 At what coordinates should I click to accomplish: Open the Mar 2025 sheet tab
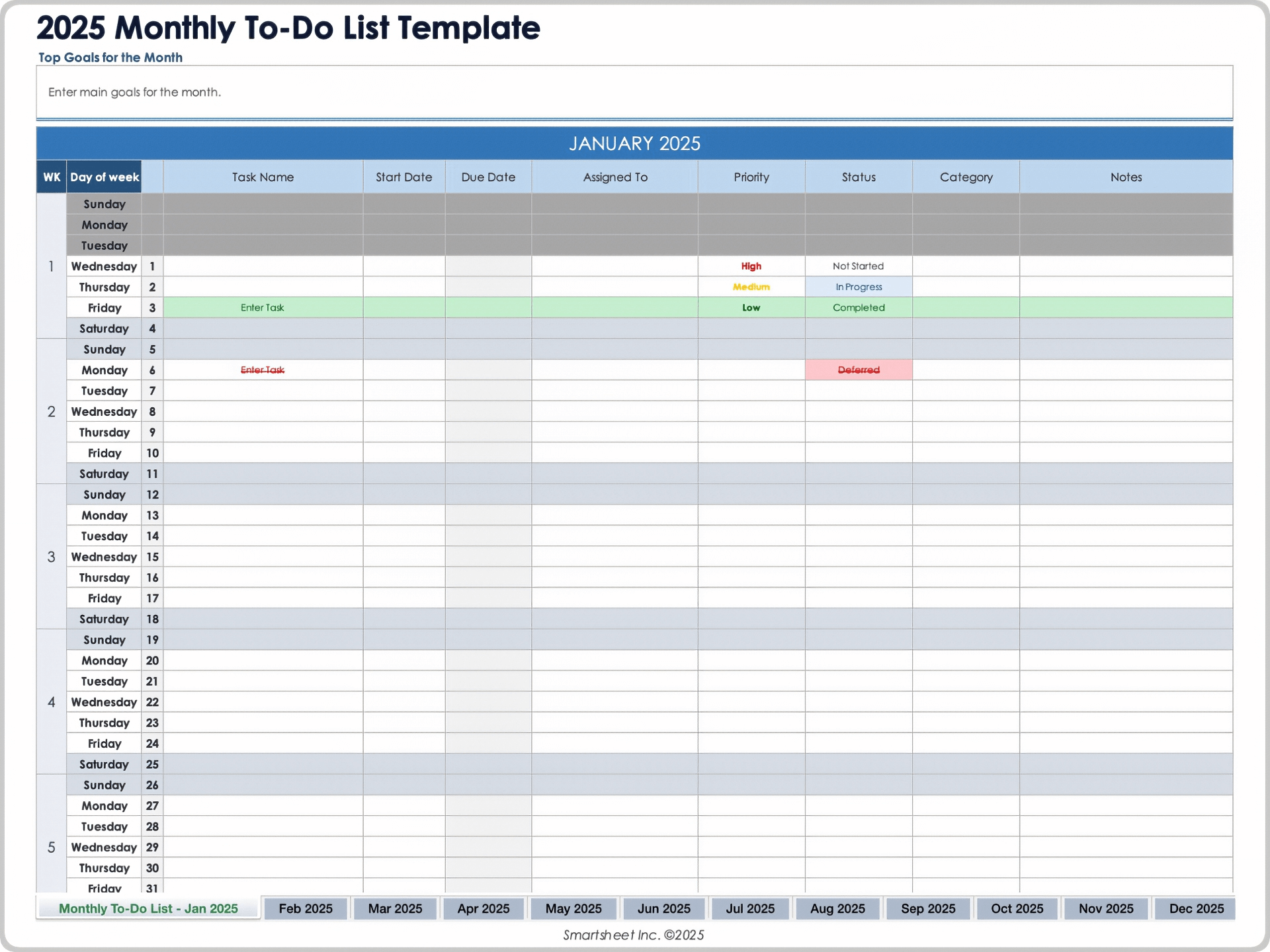(395, 908)
